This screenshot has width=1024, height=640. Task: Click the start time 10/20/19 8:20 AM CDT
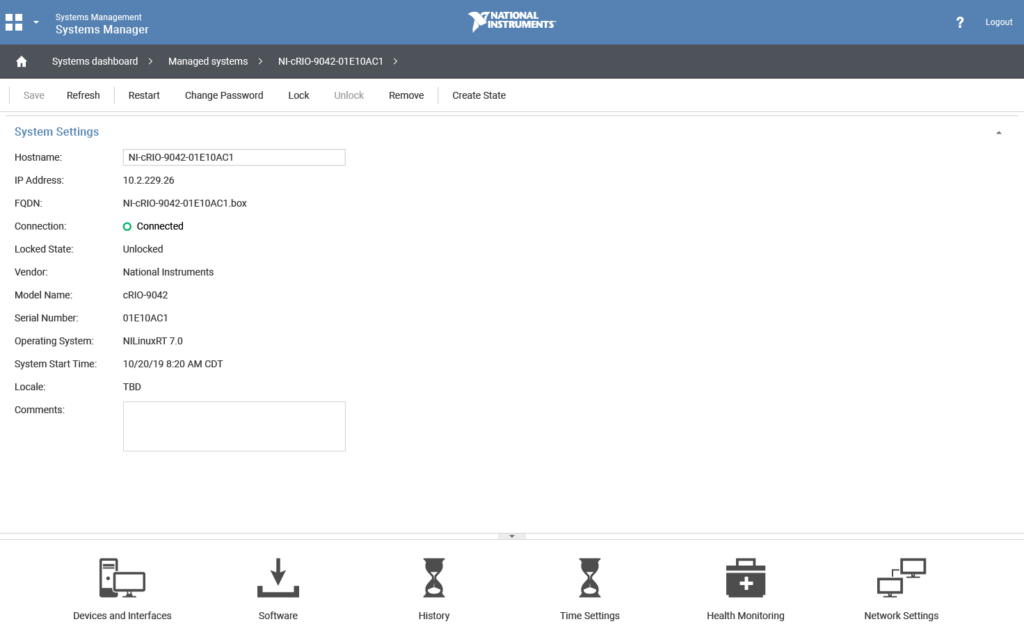point(173,364)
